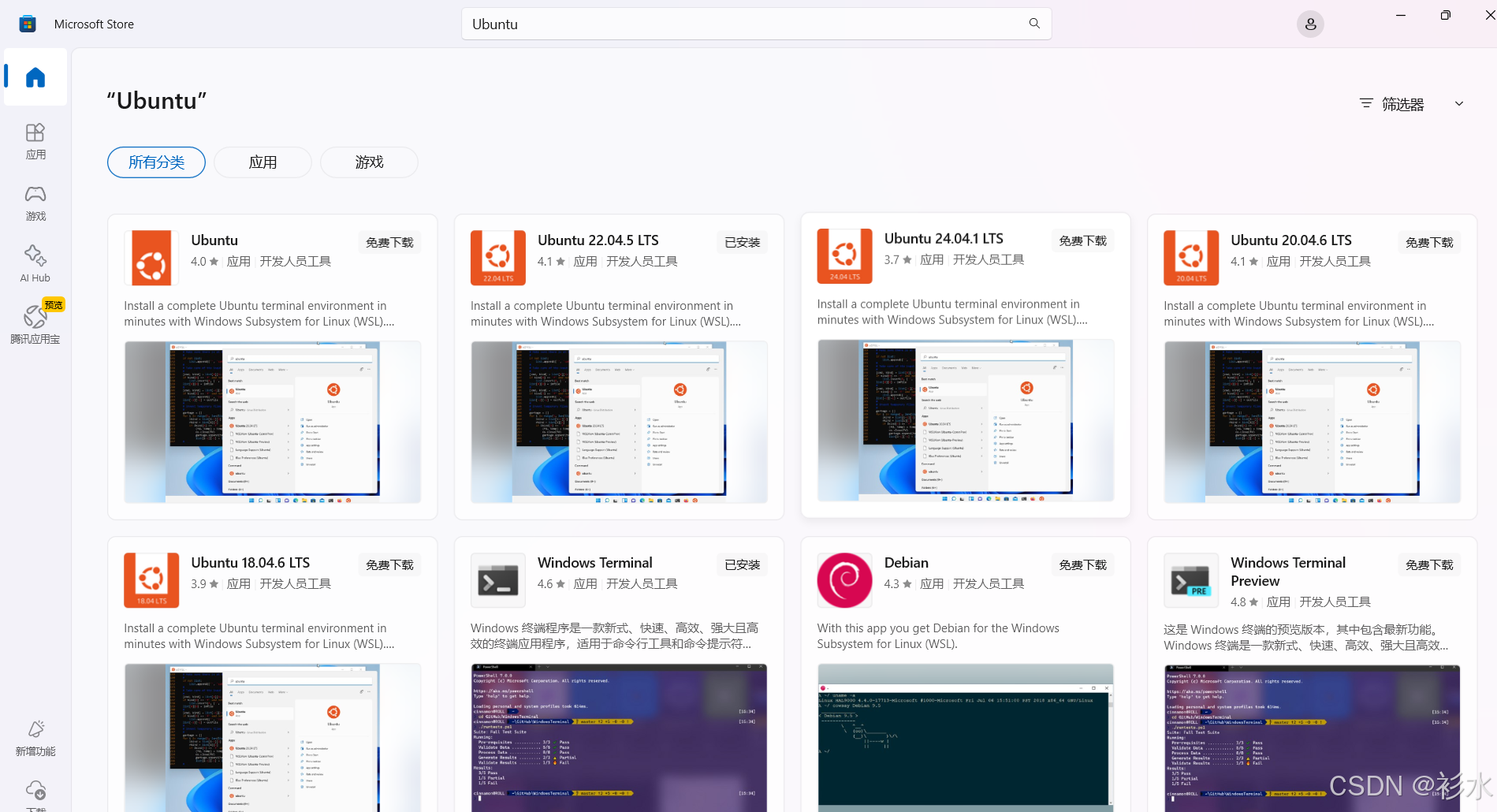This screenshot has height=812, width=1497.
Task: Open the Ubuntu card screenshot thumbnail
Action: pyautogui.click(x=272, y=423)
